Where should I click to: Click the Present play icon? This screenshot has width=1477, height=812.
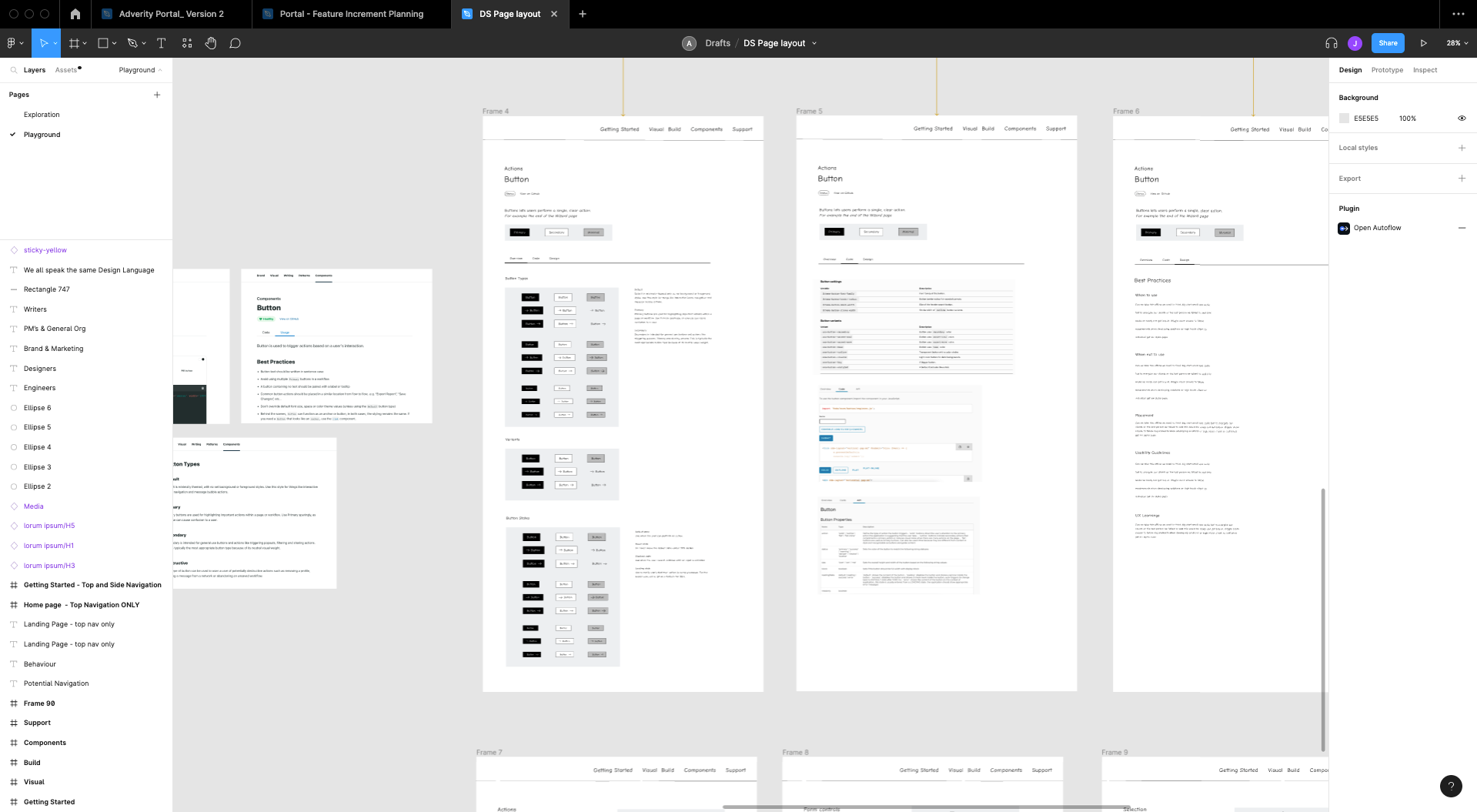[1423, 43]
